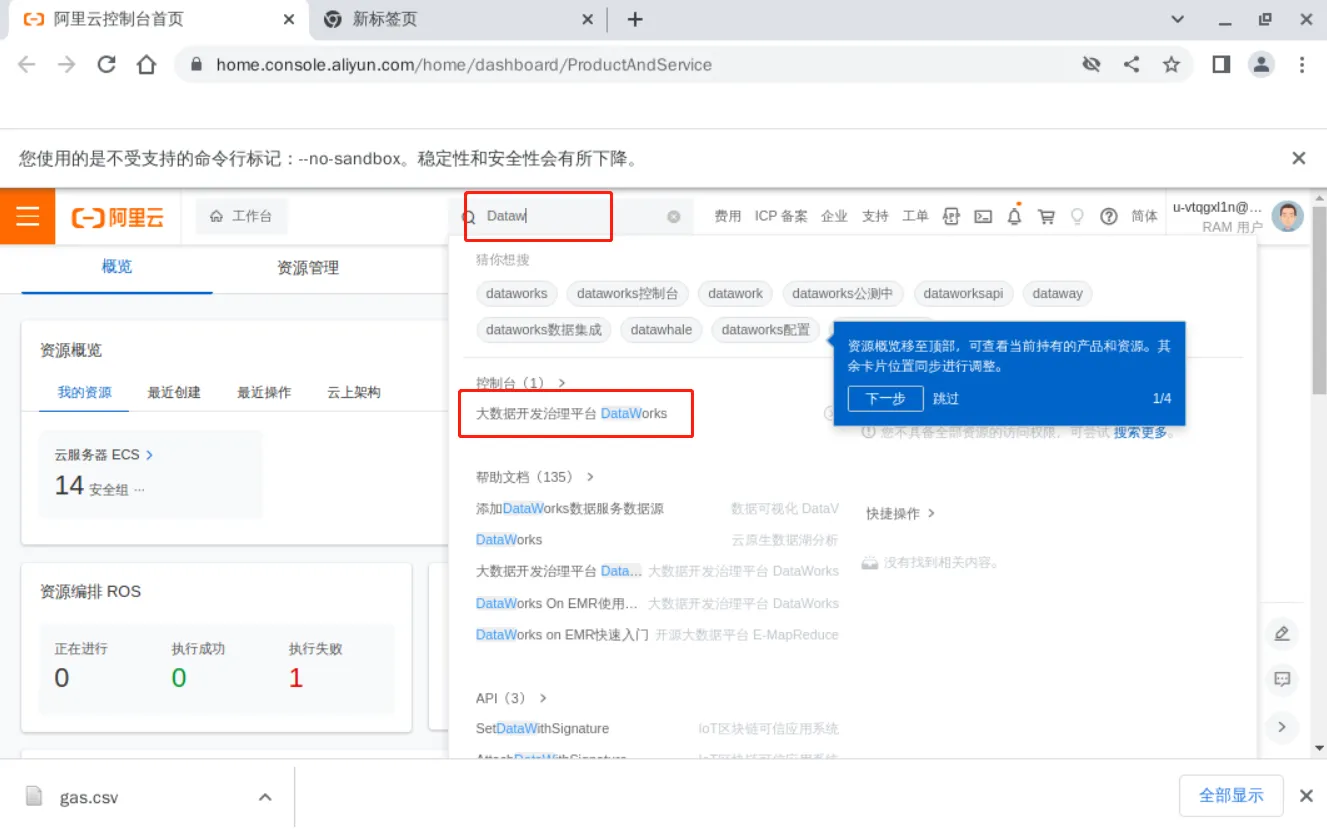Open the help question mark icon
The height and width of the screenshot is (832, 1327).
point(1108,216)
